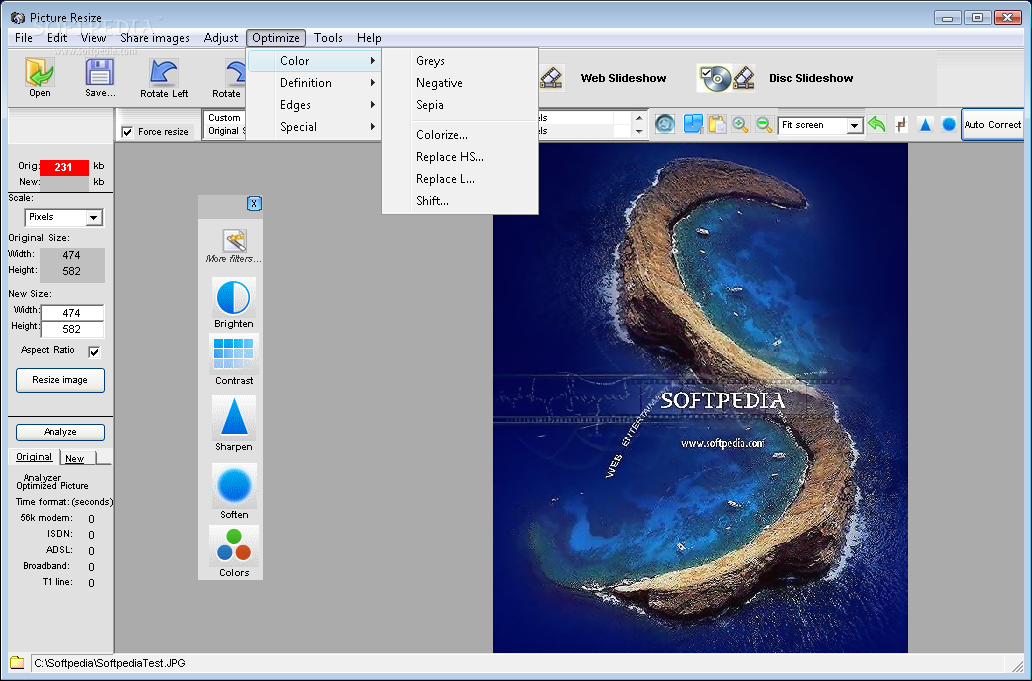The height and width of the screenshot is (681, 1032).
Task: Open the View menu
Action: point(93,38)
